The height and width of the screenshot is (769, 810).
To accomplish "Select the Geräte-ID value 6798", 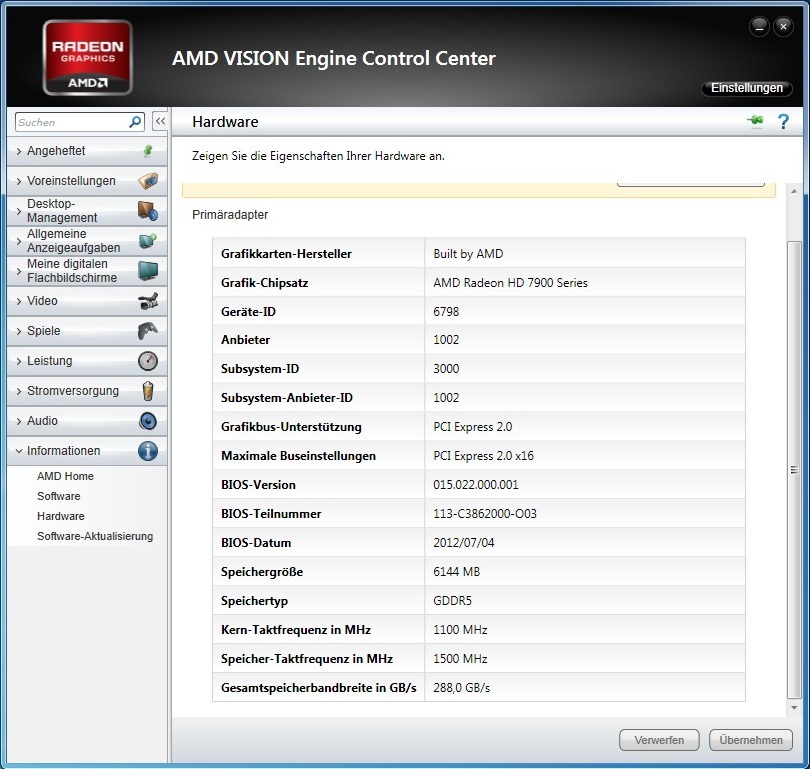I will click(x=446, y=311).
